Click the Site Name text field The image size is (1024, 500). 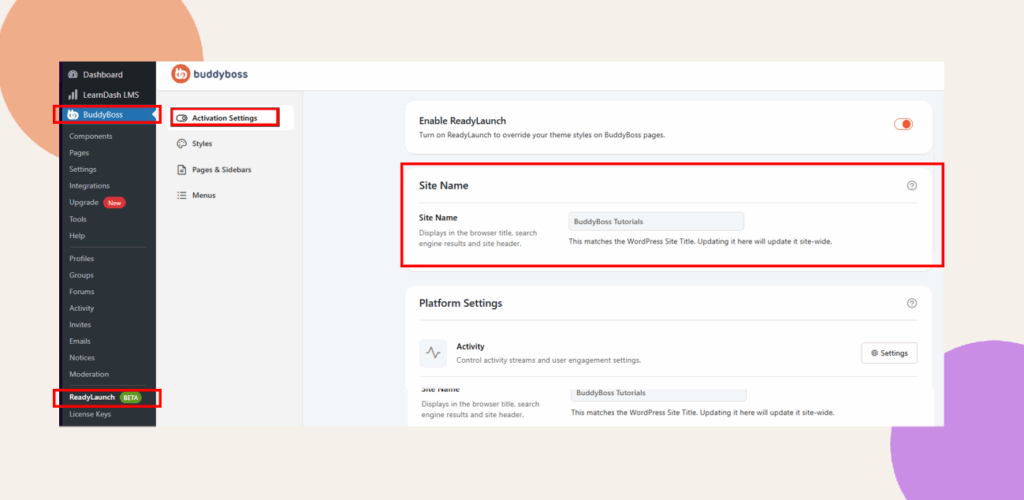coord(655,221)
